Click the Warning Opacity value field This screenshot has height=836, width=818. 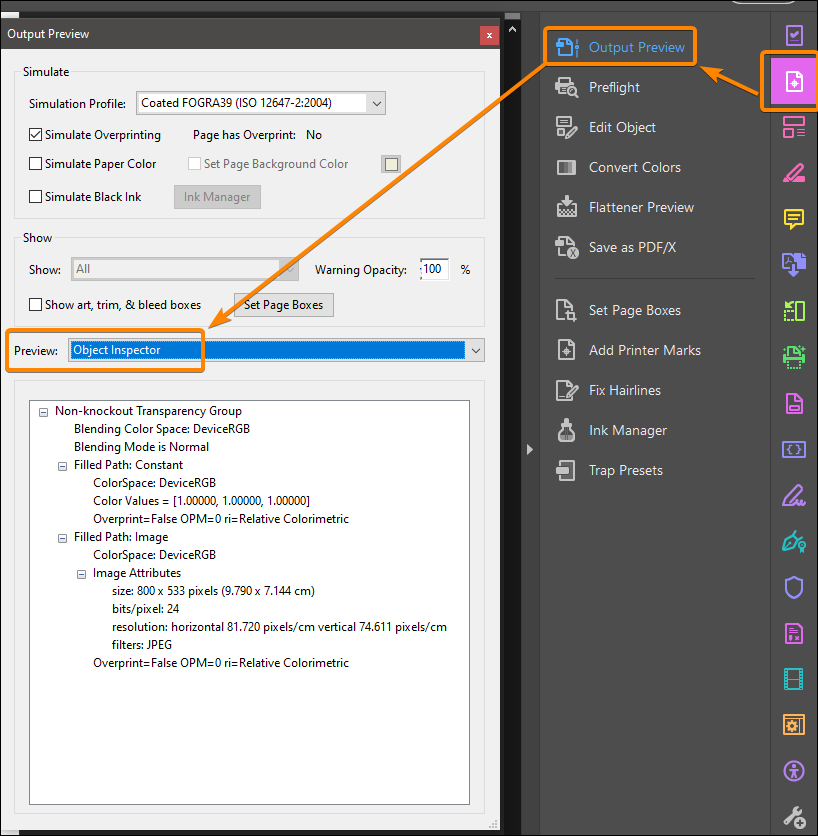[x=434, y=269]
